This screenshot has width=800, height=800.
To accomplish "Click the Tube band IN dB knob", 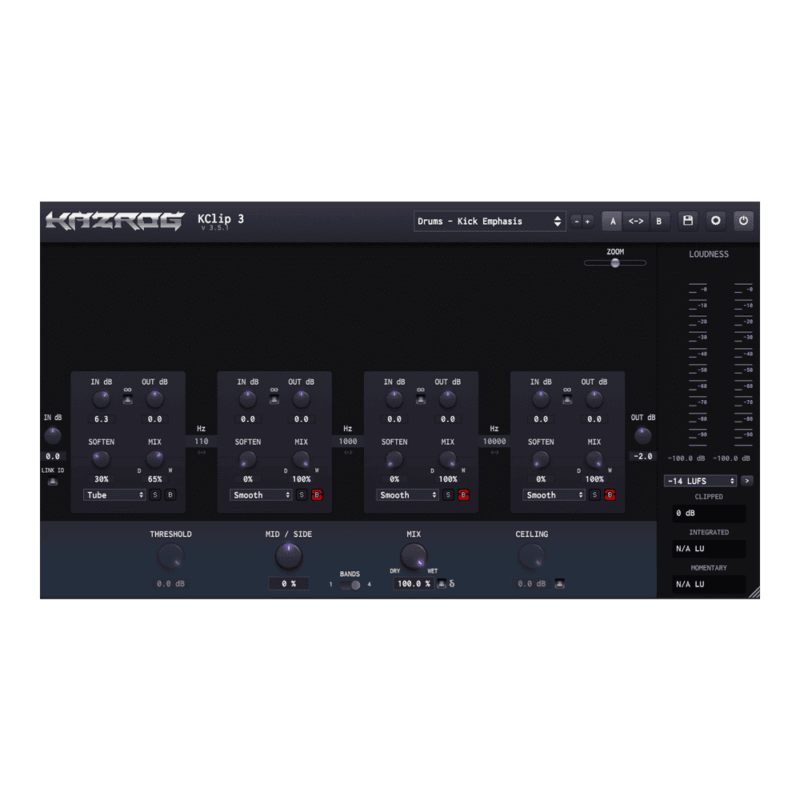I will click(101, 399).
